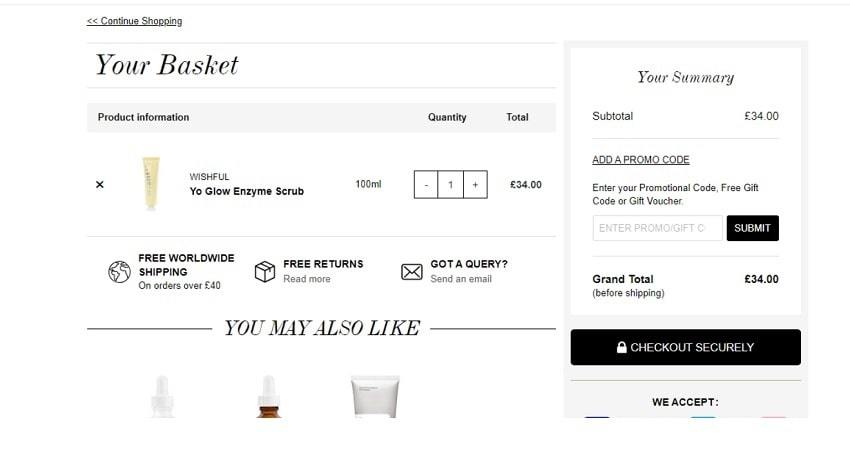Image resolution: width=850 pixels, height=456 pixels.
Task: Click the lock icon on checkout button
Action: 621,347
